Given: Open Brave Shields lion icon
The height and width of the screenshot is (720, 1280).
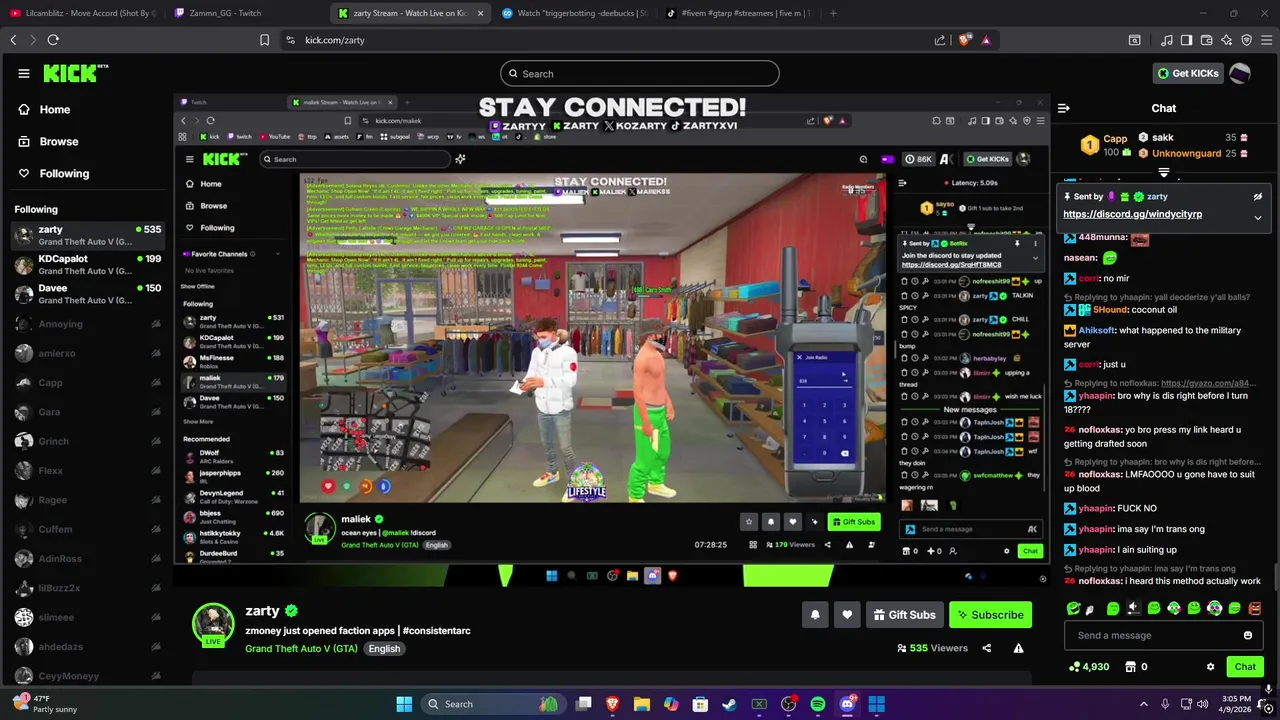Looking at the screenshot, I should pyautogui.click(x=964, y=40).
